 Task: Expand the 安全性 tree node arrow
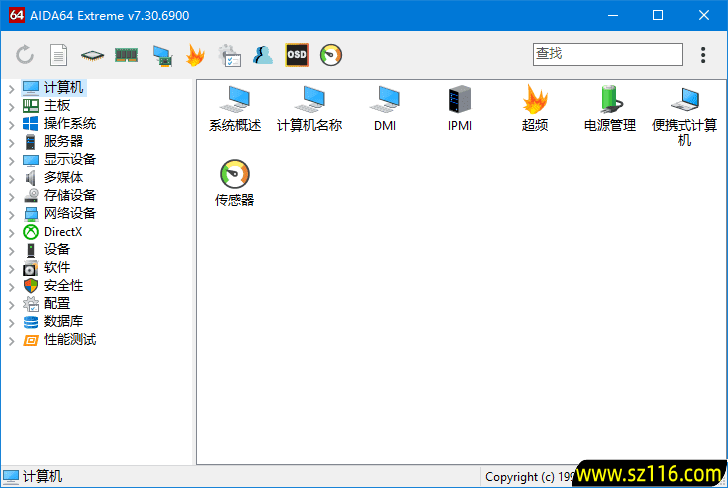point(12,286)
